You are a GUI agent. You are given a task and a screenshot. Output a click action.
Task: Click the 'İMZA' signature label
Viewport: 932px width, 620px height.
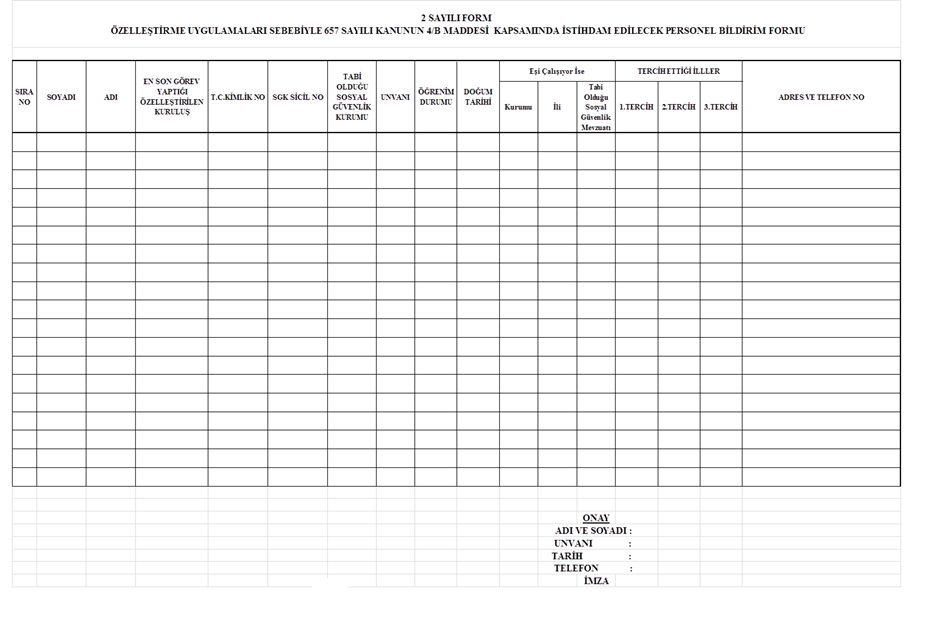[x=596, y=581]
